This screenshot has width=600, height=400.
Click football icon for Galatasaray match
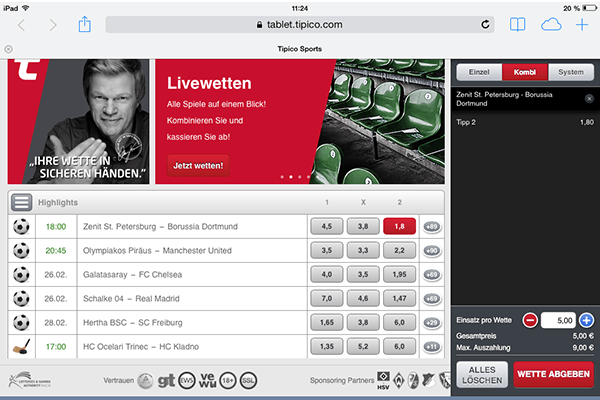click(21, 274)
